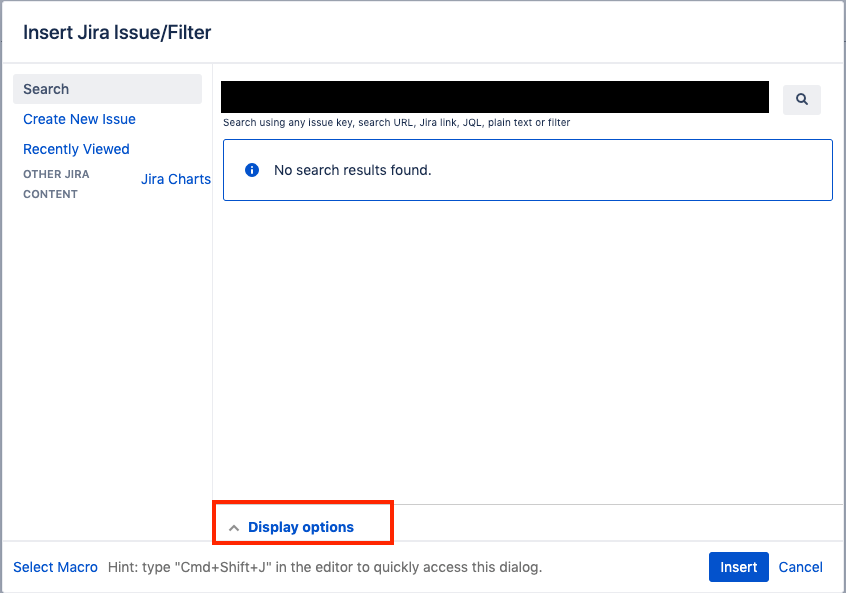The height and width of the screenshot is (593, 846).
Task: Open Create New Issue tab
Action: coord(79,119)
